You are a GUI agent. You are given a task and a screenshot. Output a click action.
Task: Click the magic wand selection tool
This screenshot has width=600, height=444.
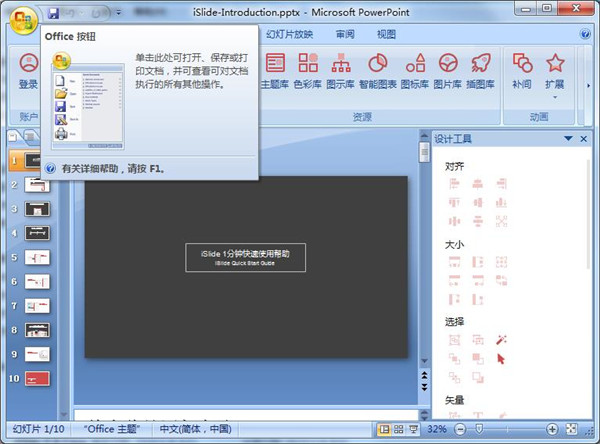(x=501, y=340)
